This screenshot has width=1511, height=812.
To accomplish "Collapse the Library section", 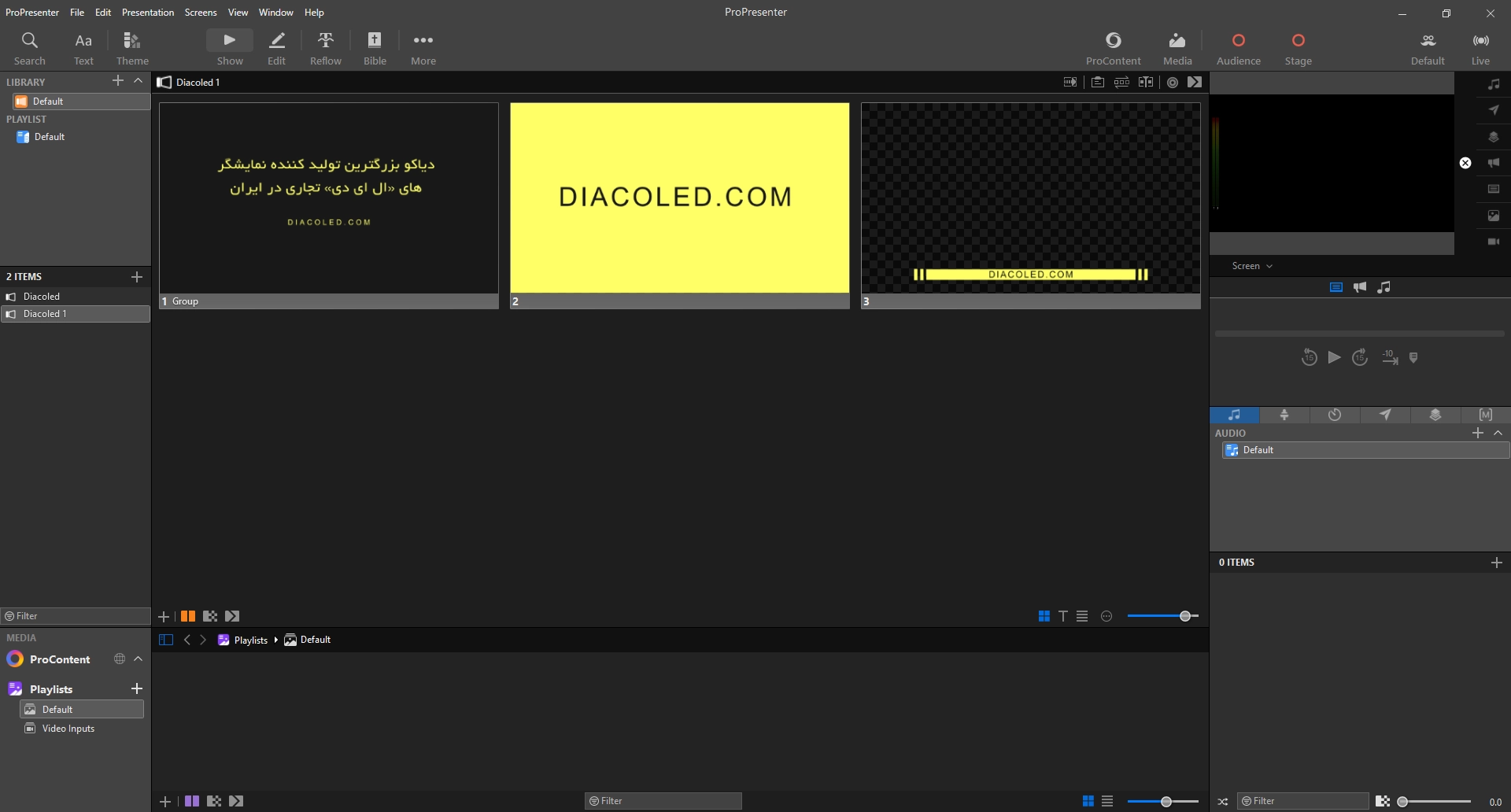I will (x=139, y=81).
